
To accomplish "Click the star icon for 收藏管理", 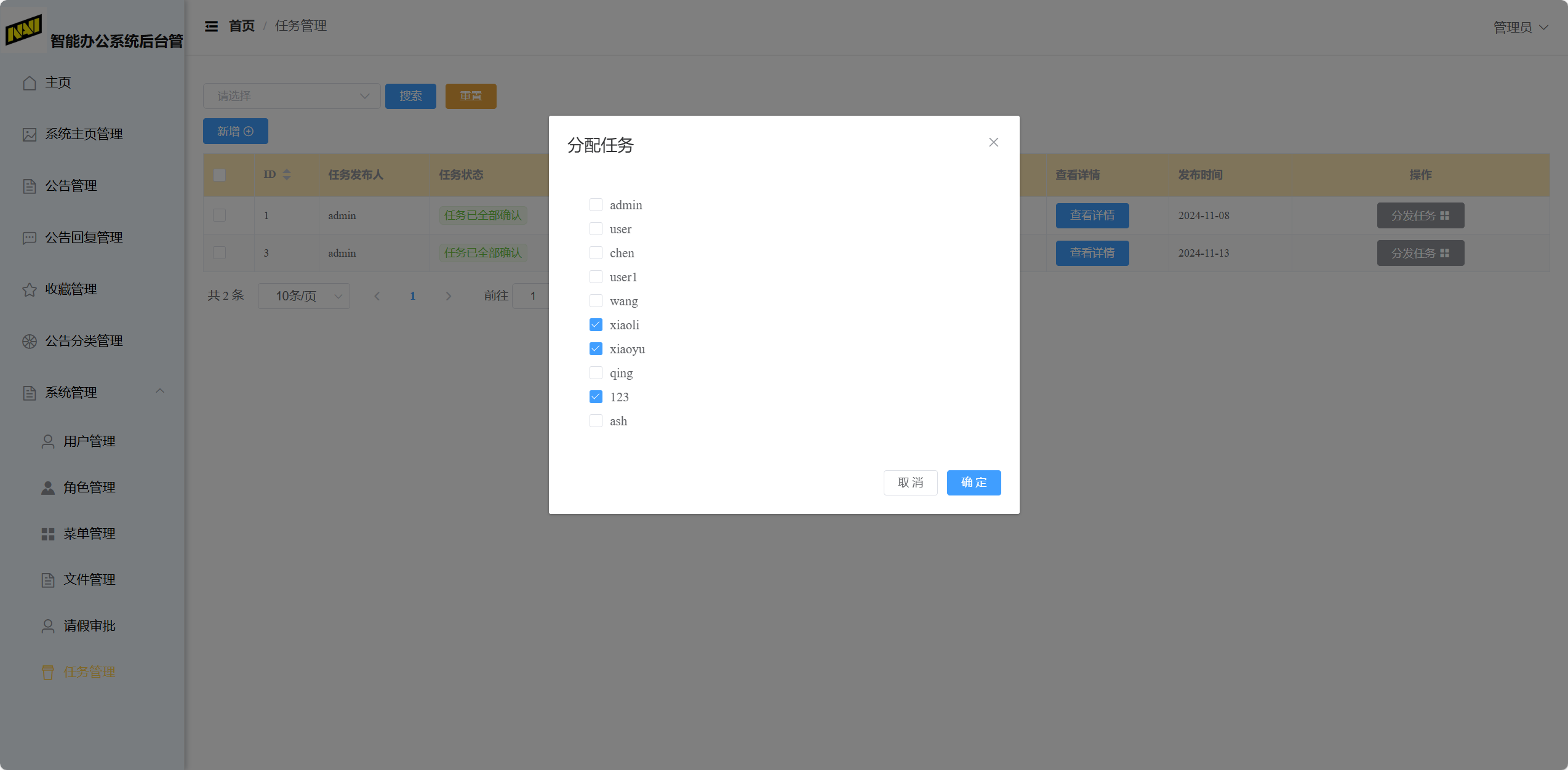I will point(30,289).
